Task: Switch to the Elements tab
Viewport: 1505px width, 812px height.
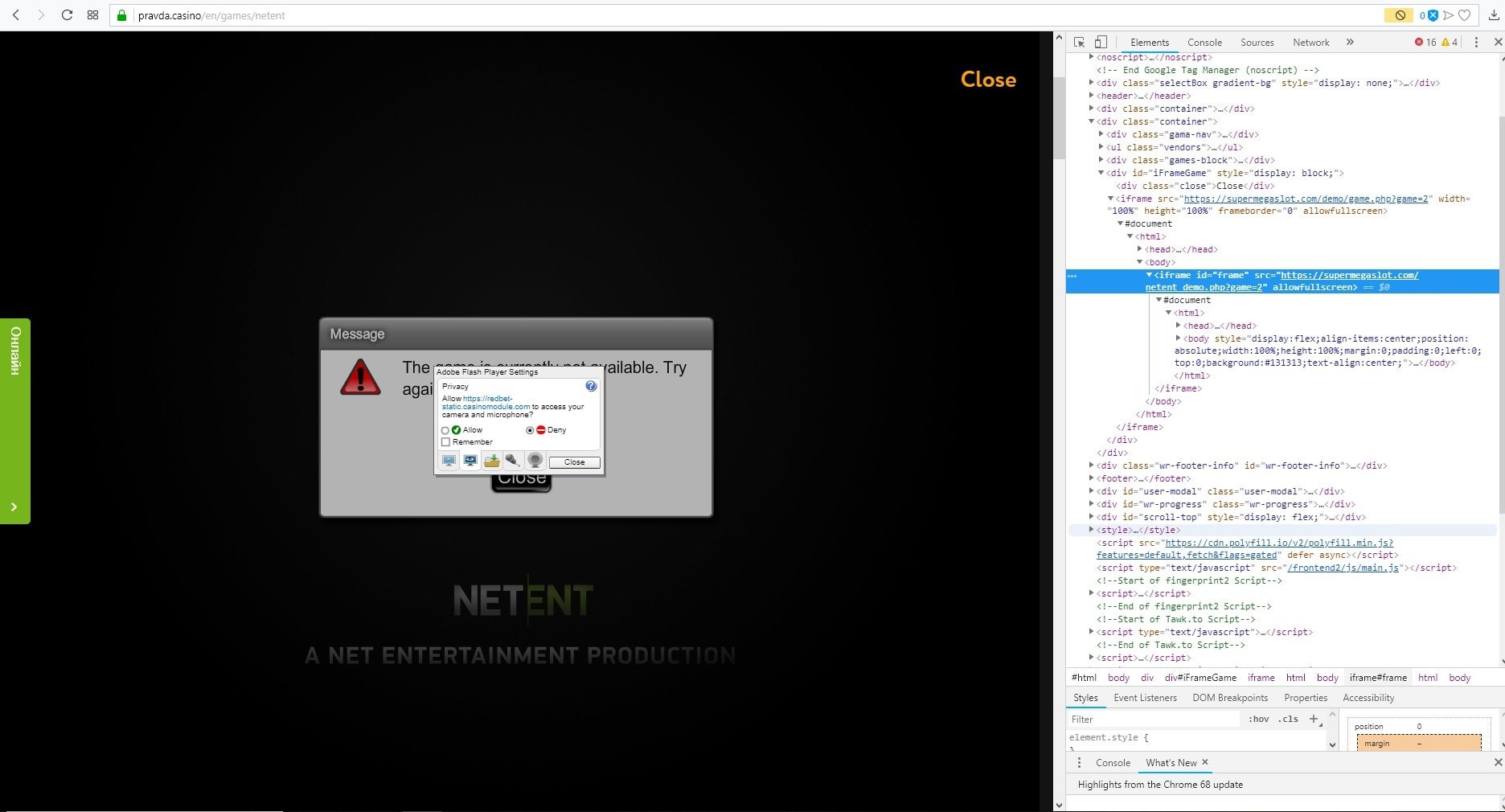Action: [x=1150, y=43]
